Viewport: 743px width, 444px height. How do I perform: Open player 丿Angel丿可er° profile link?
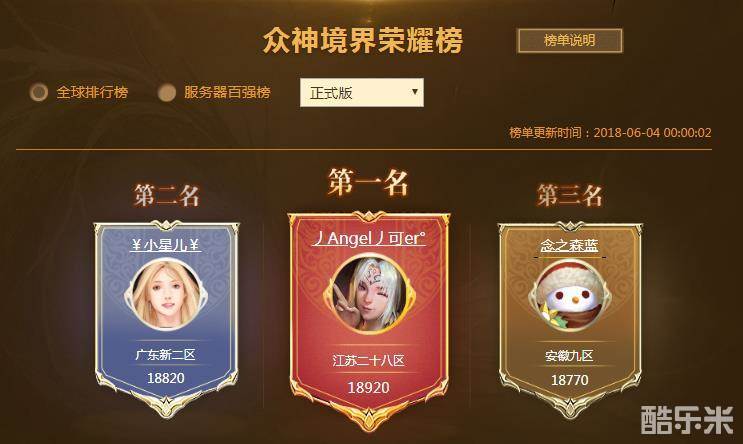click(369, 238)
